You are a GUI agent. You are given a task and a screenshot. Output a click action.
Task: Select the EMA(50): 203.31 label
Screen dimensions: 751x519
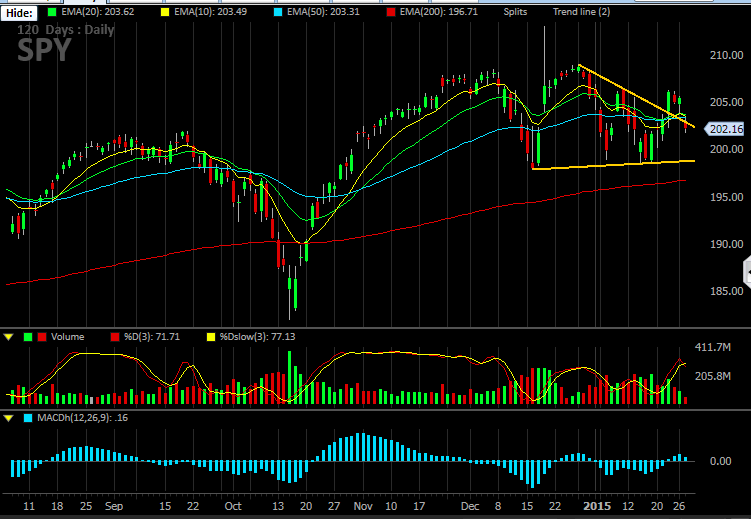click(323, 12)
